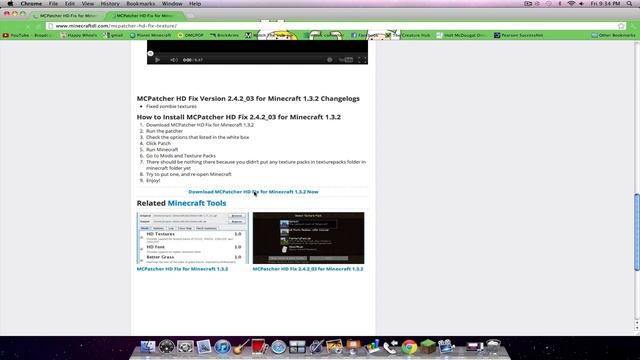
Task: Click changelog text "Fixed zombie textures"
Action: [171, 106]
